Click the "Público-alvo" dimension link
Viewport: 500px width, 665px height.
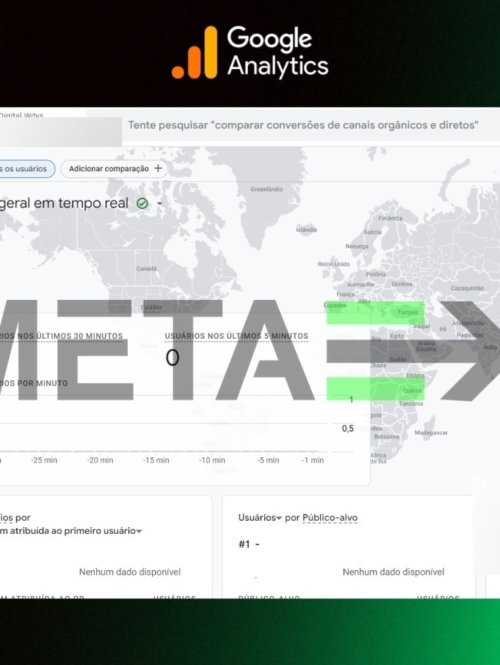[330, 518]
